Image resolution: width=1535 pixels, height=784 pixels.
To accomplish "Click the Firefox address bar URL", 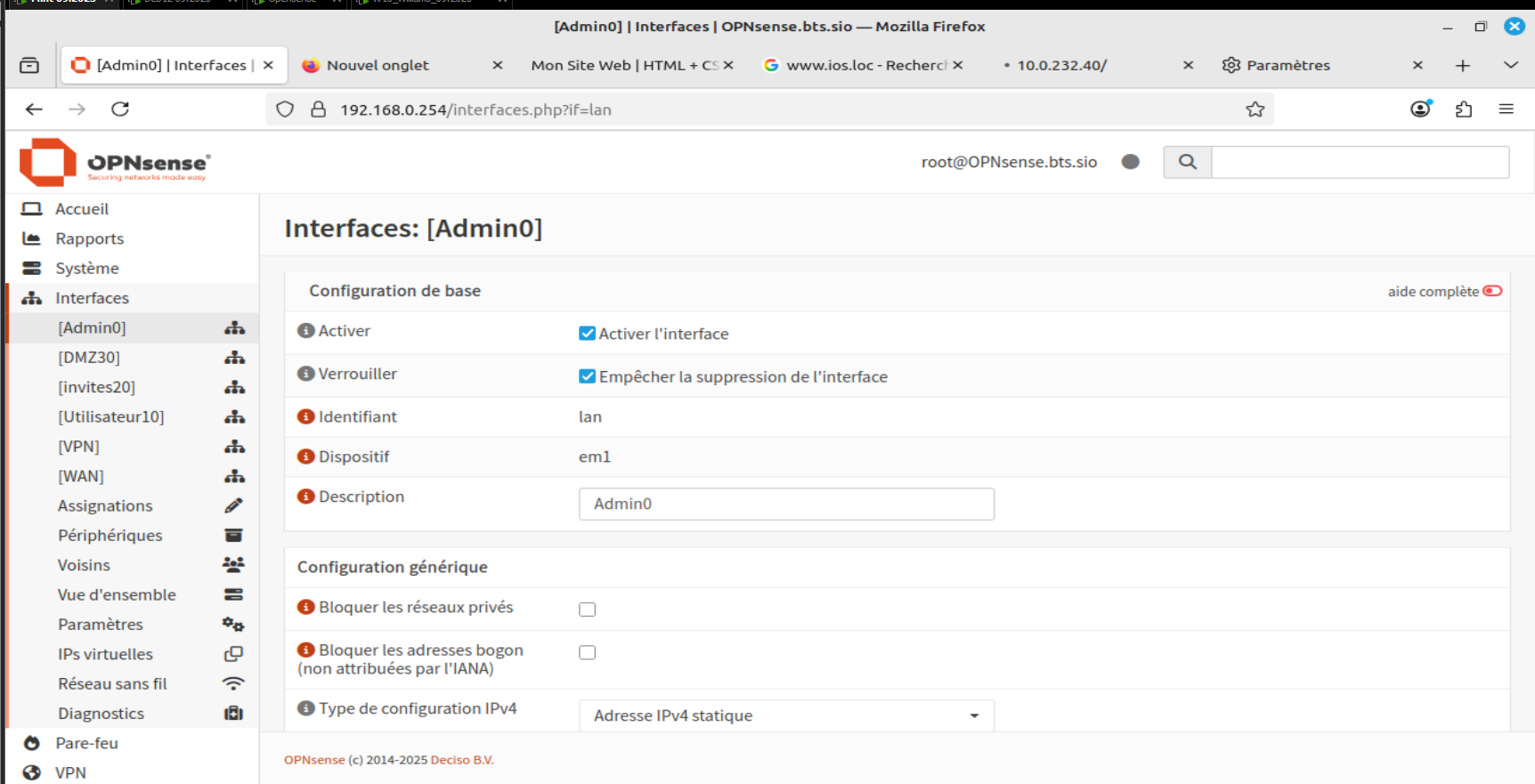I will click(x=475, y=109).
